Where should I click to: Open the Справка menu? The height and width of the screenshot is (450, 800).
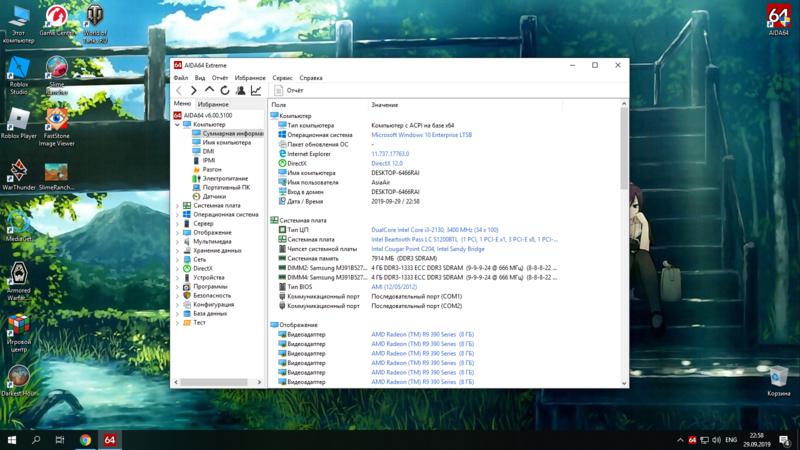coord(311,78)
